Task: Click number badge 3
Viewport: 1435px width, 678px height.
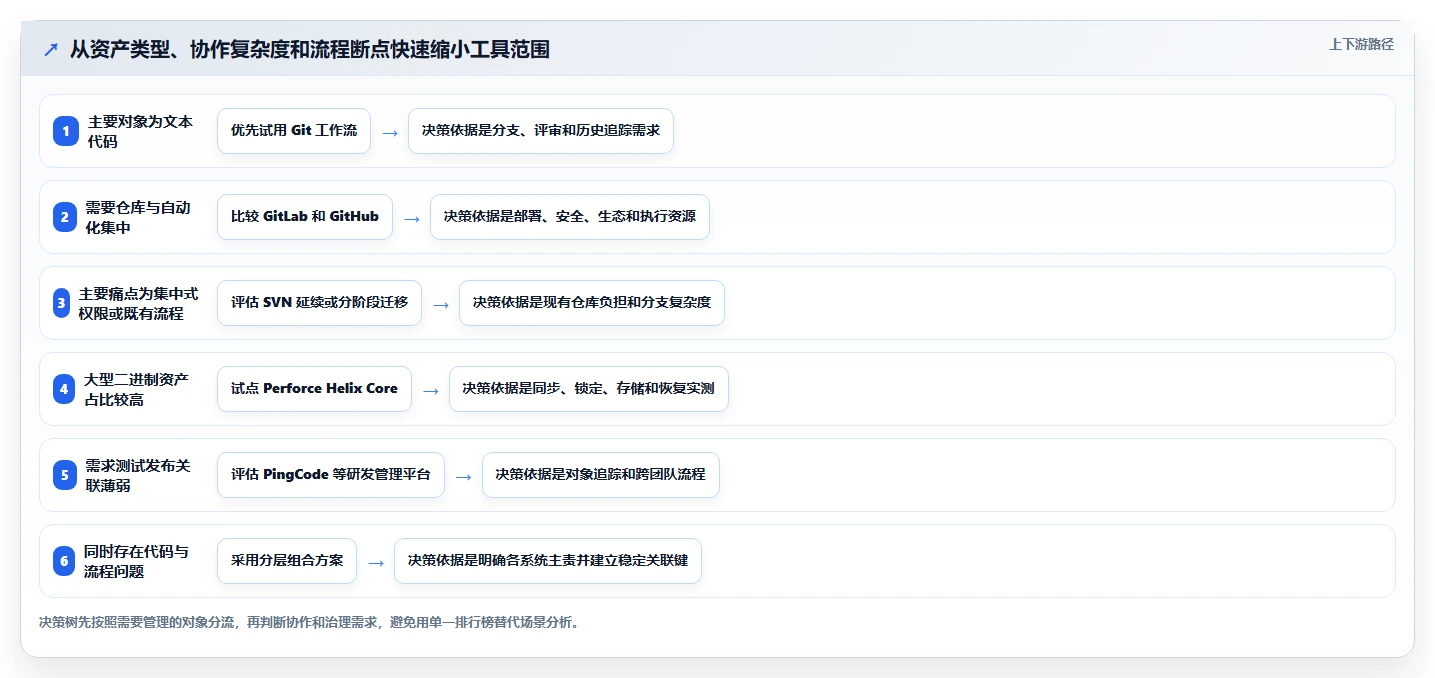Action: point(62,303)
